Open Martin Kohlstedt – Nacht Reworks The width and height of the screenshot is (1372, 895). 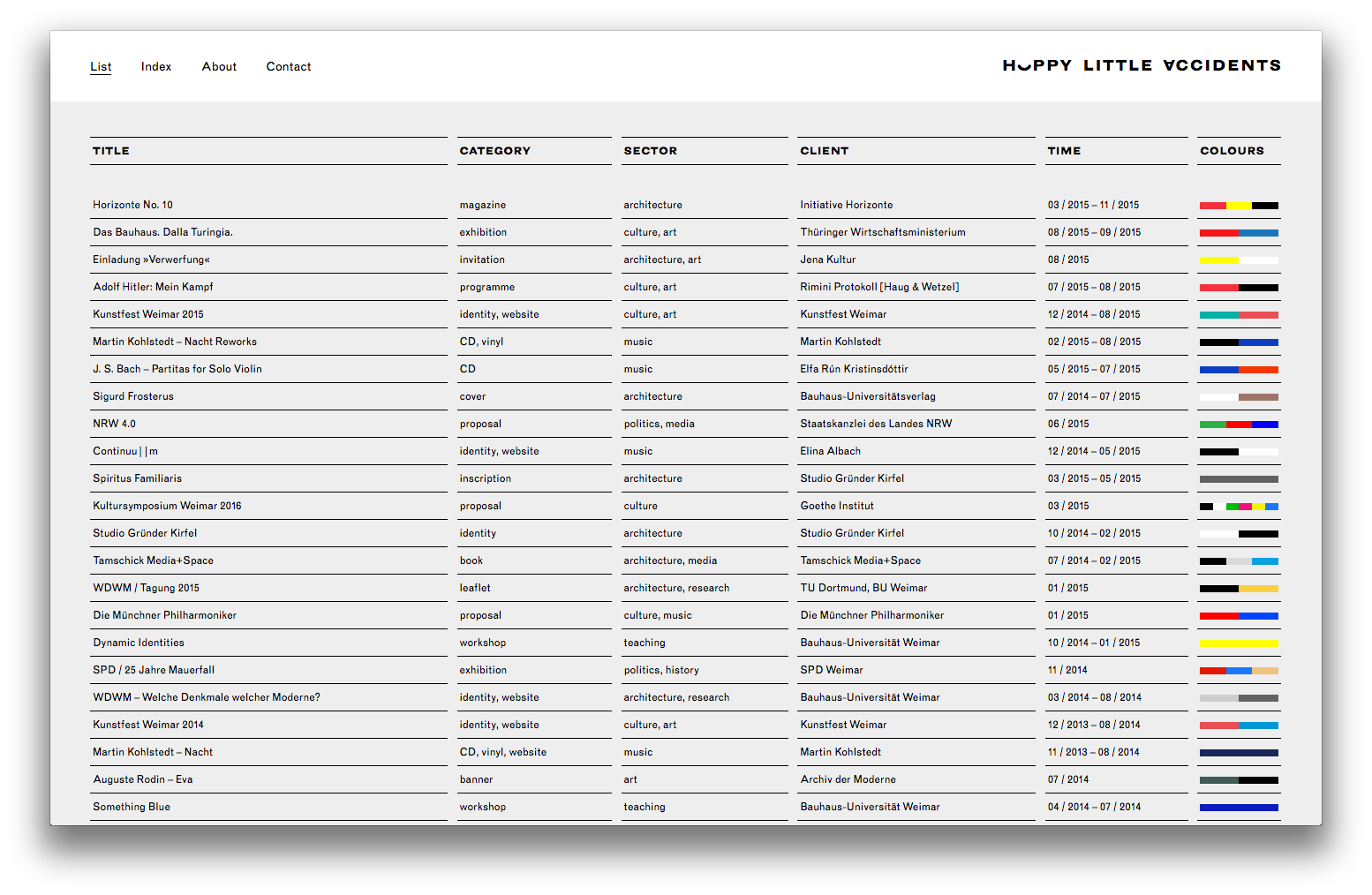tap(175, 342)
